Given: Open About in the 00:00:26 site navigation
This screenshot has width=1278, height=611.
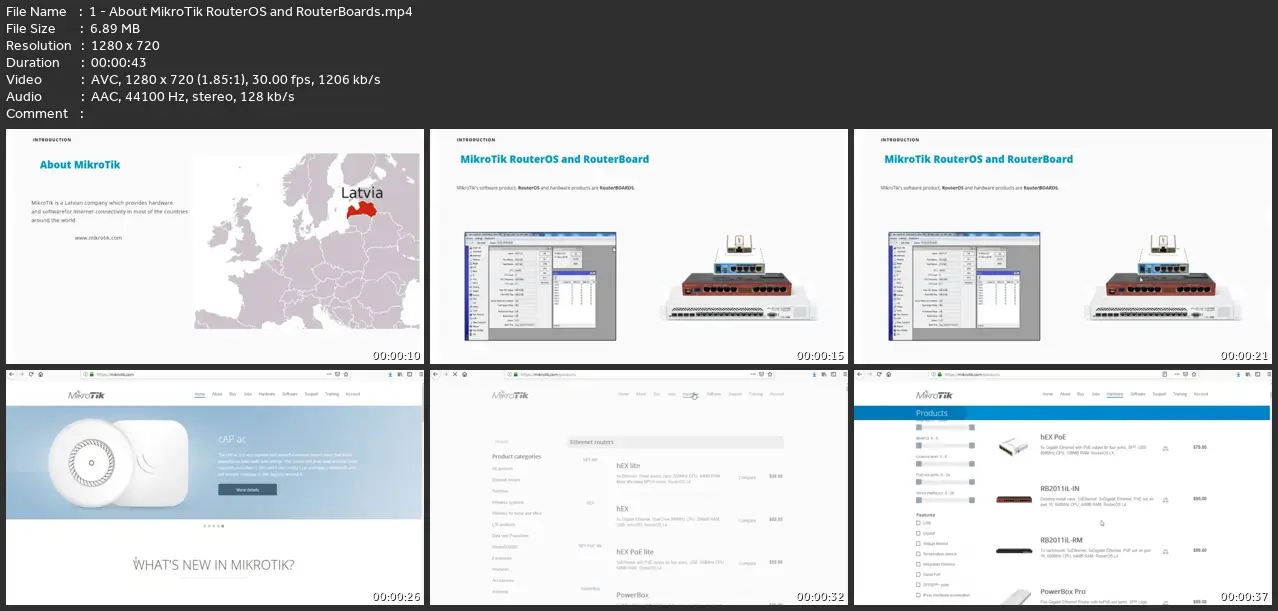Looking at the screenshot, I should [215, 394].
